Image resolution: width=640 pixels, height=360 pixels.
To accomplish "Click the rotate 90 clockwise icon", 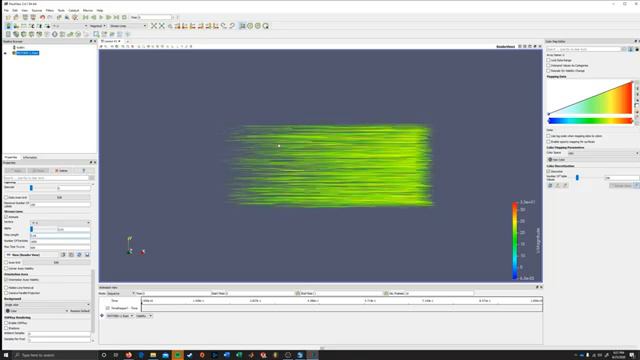I will 224,26.
